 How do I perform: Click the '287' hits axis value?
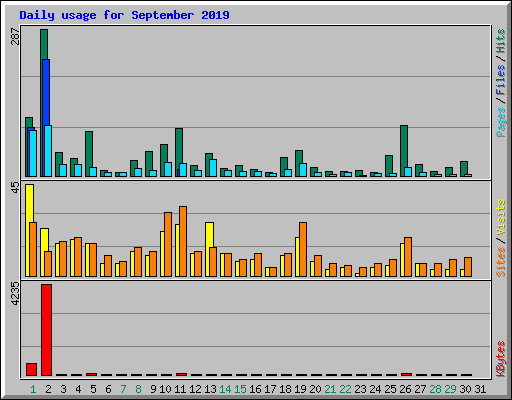pos(15,36)
